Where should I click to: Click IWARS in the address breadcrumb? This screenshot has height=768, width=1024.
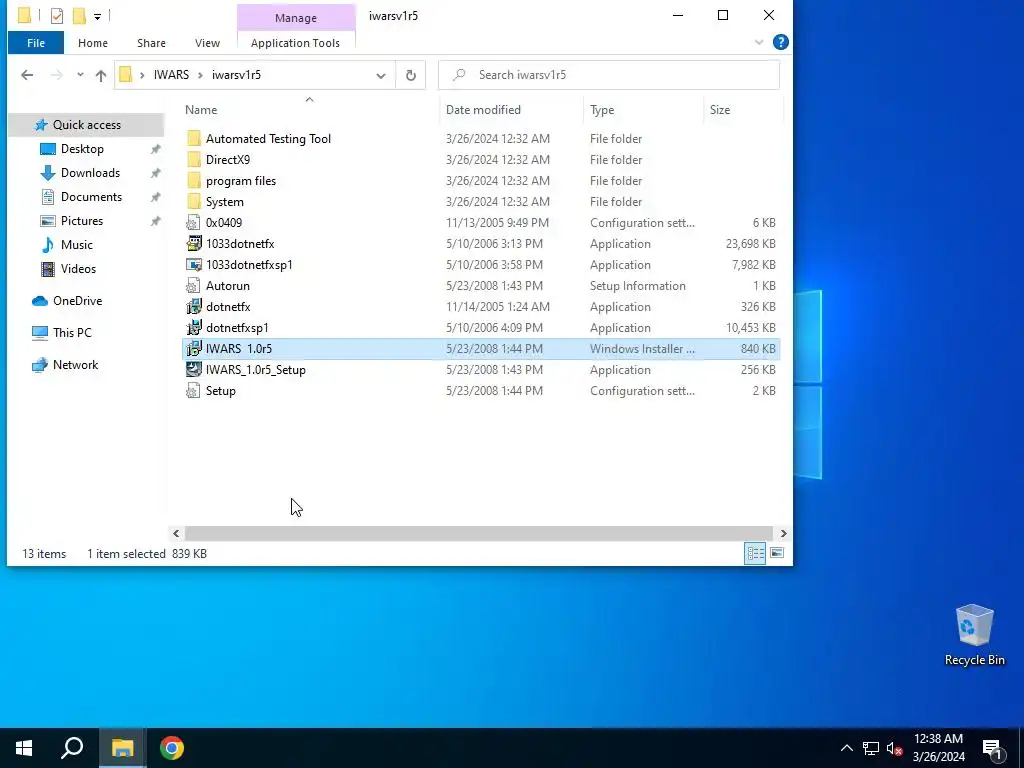(x=171, y=75)
